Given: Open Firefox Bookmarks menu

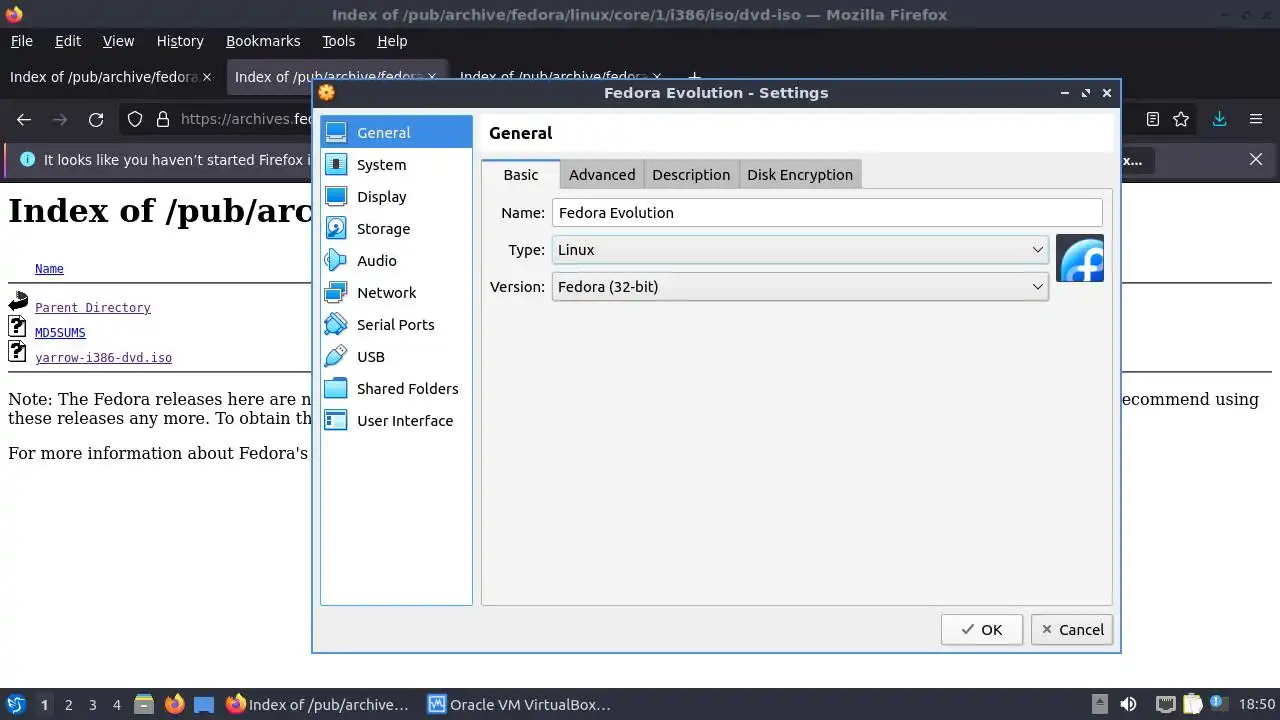Looking at the screenshot, I should (x=263, y=41).
